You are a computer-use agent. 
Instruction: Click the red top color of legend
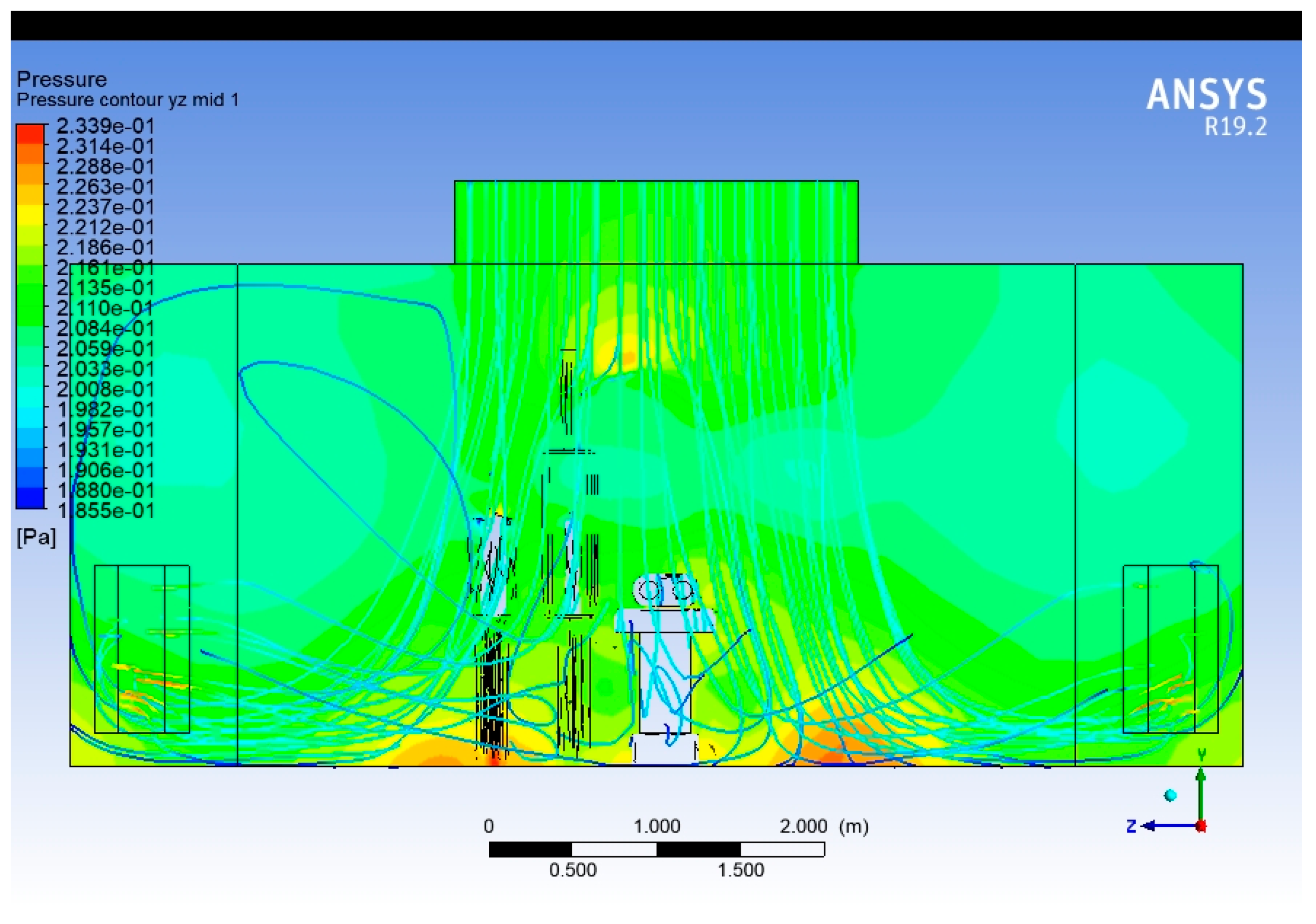pos(30,134)
